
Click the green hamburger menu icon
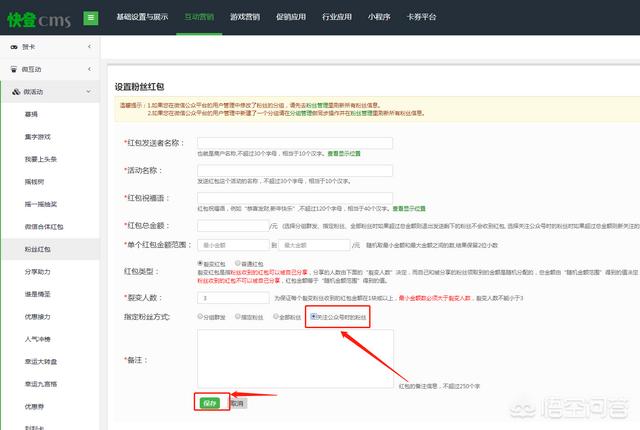[x=91, y=17]
